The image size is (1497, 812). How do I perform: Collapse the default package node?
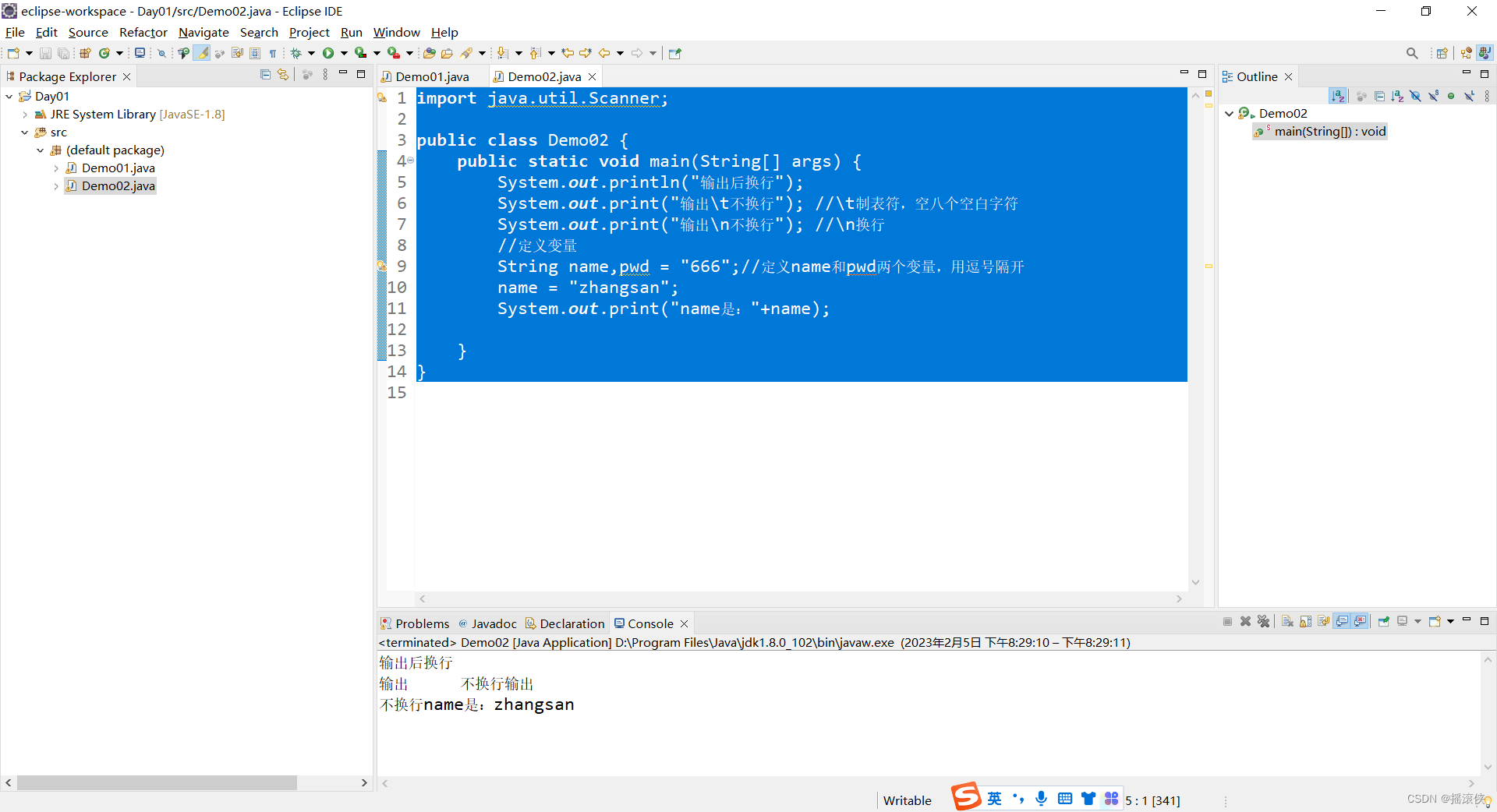[x=41, y=150]
